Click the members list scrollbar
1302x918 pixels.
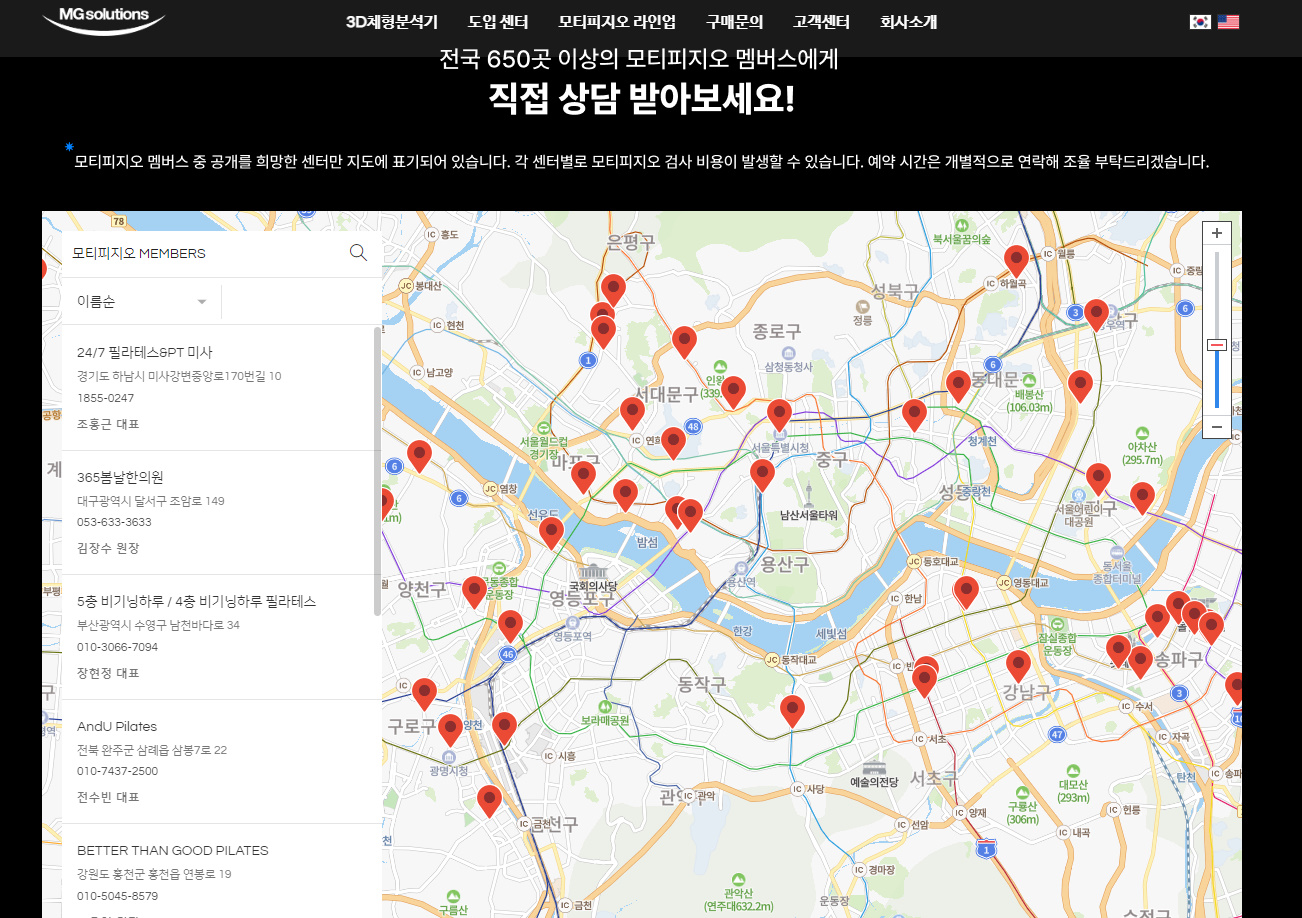377,470
